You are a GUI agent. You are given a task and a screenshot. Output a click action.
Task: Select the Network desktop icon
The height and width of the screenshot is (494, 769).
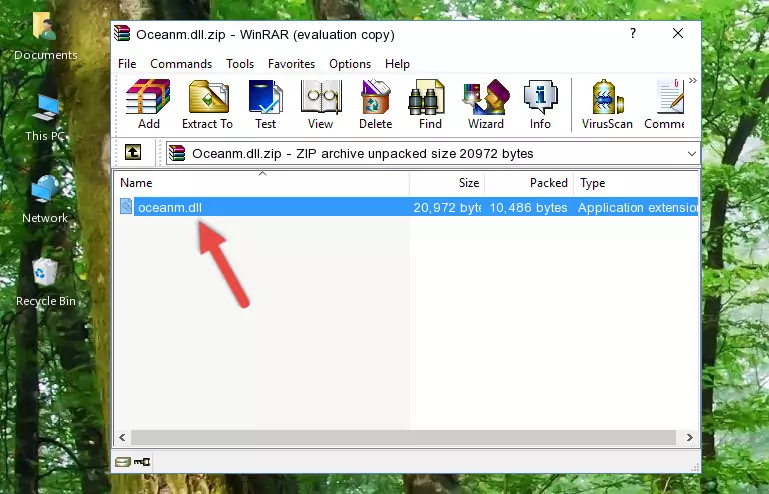(45, 199)
